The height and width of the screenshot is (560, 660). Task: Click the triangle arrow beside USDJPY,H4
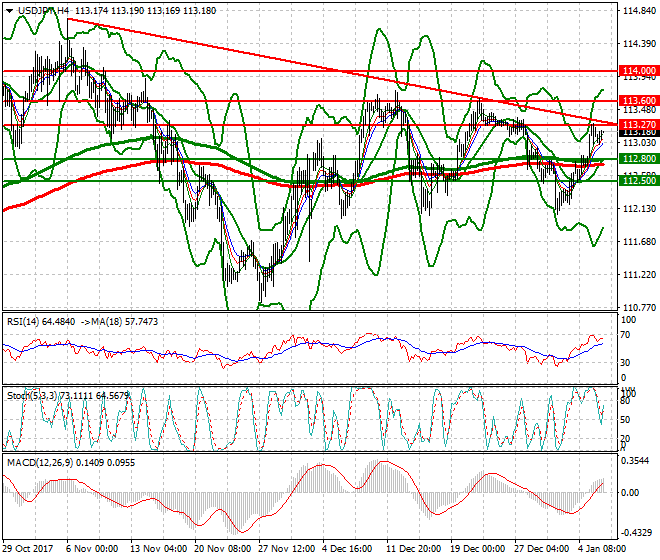[9, 11]
